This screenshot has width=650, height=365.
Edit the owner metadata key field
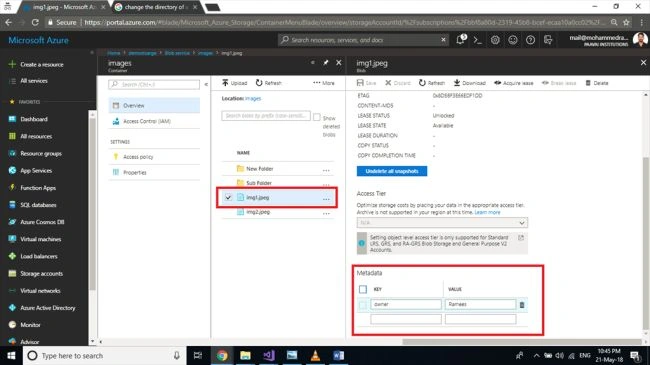(406, 304)
